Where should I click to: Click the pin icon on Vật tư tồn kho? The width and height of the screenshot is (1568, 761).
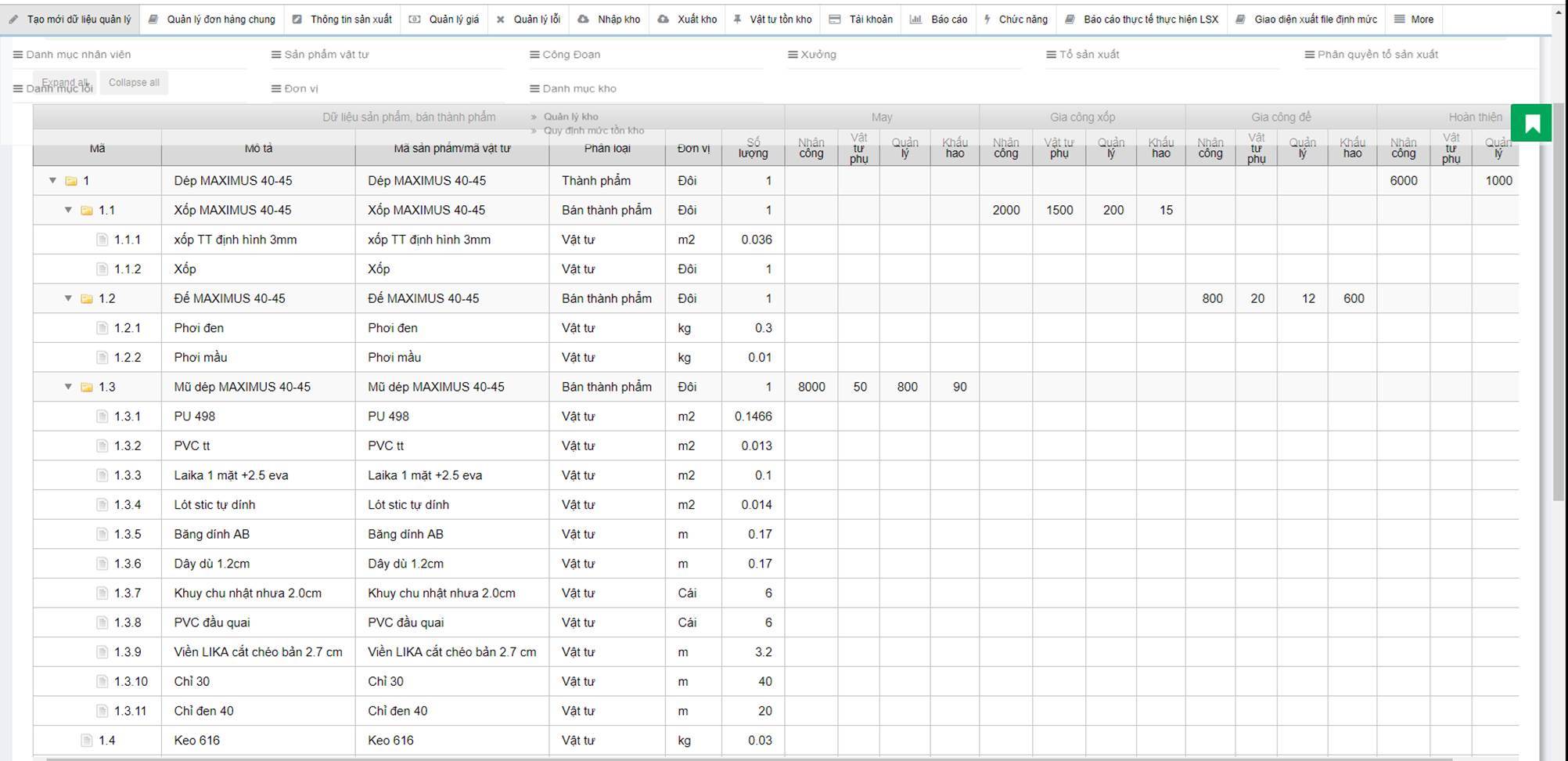pos(737,20)
